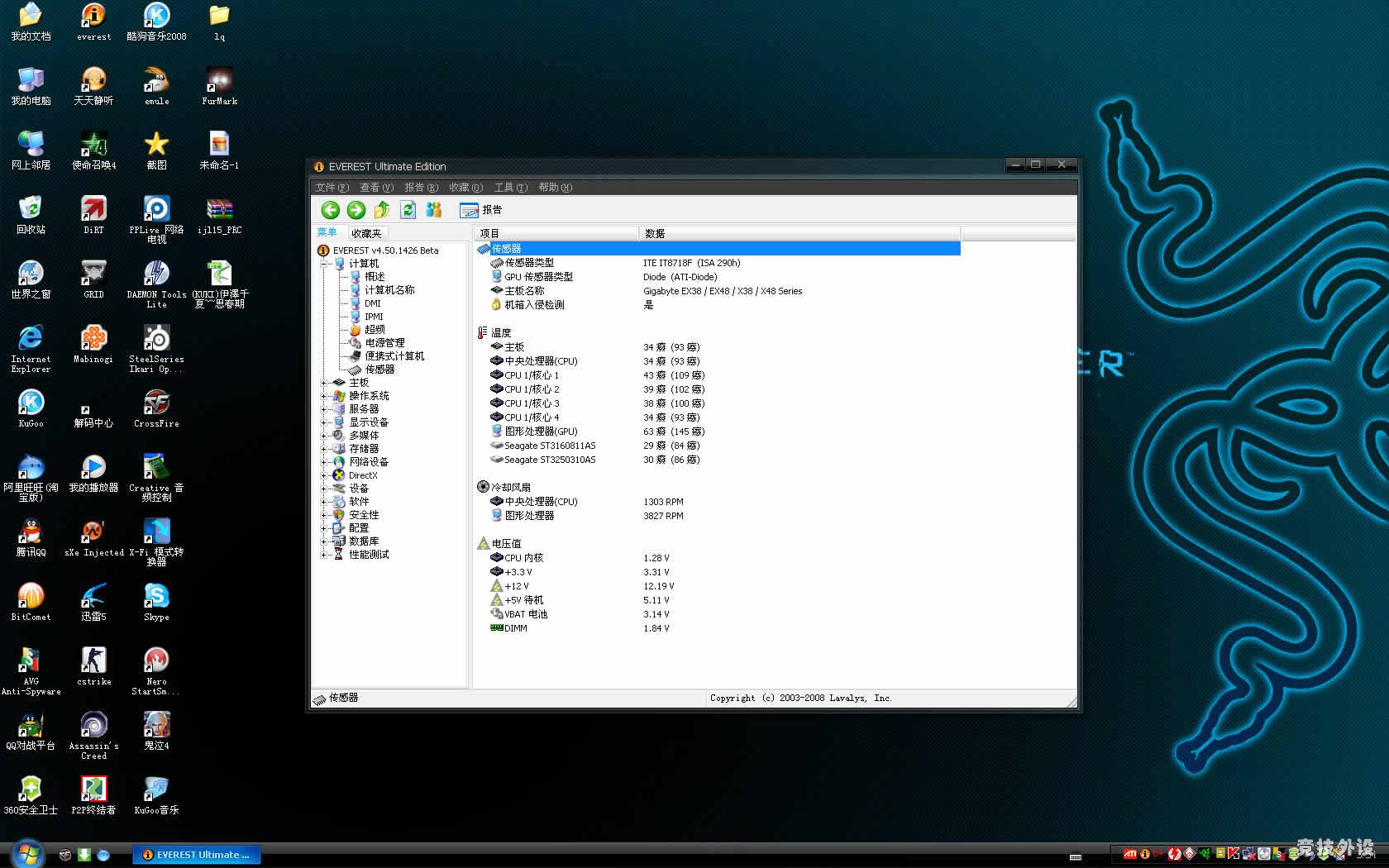The width and height of the screenshot is (1389, 868).
Task: Open the 回收站 recycle bin icon
Action: coord(31,216)
